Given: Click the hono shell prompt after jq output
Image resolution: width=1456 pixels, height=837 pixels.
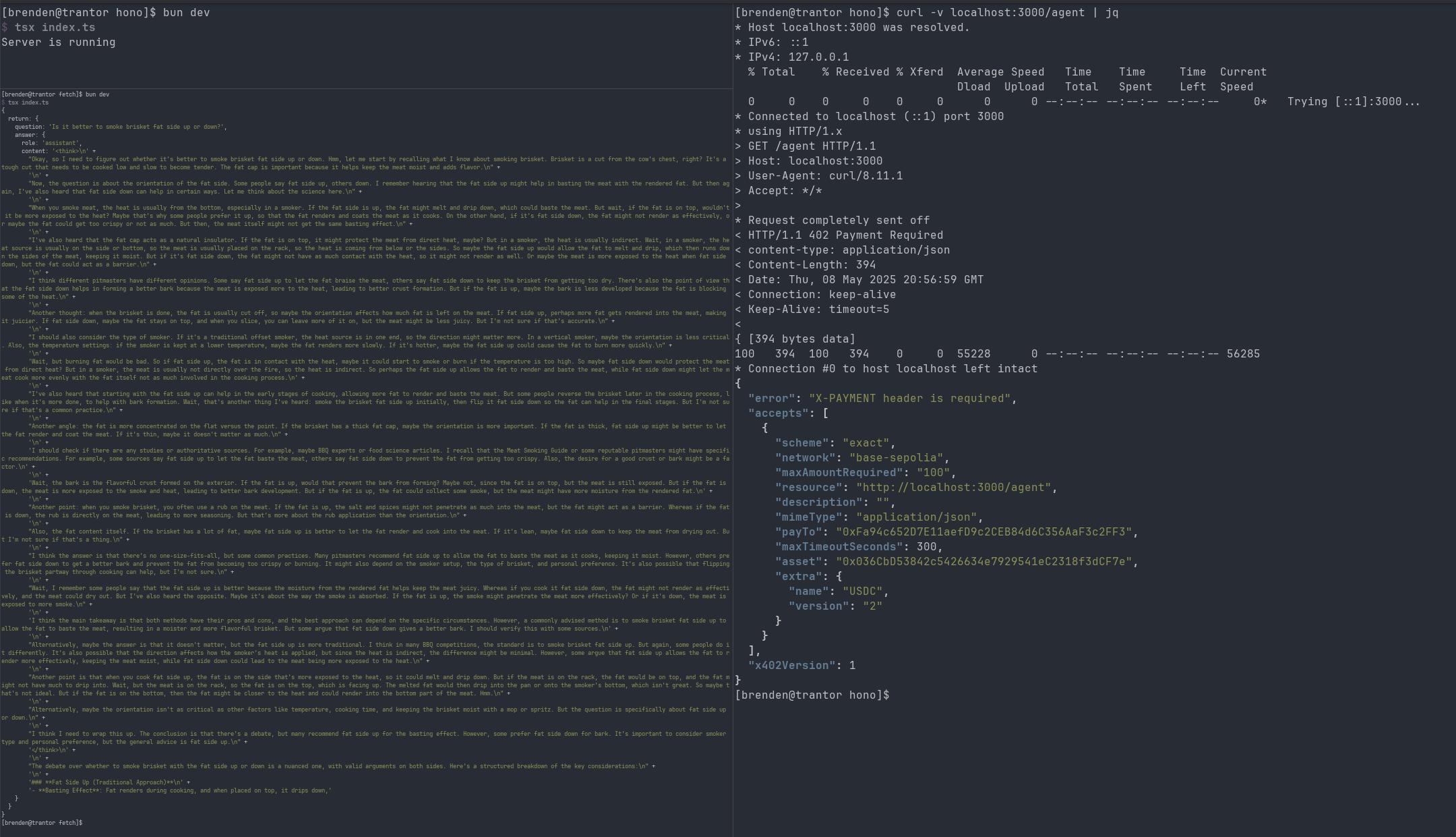Looking at the screenshot, I should [x=812, y=695].
